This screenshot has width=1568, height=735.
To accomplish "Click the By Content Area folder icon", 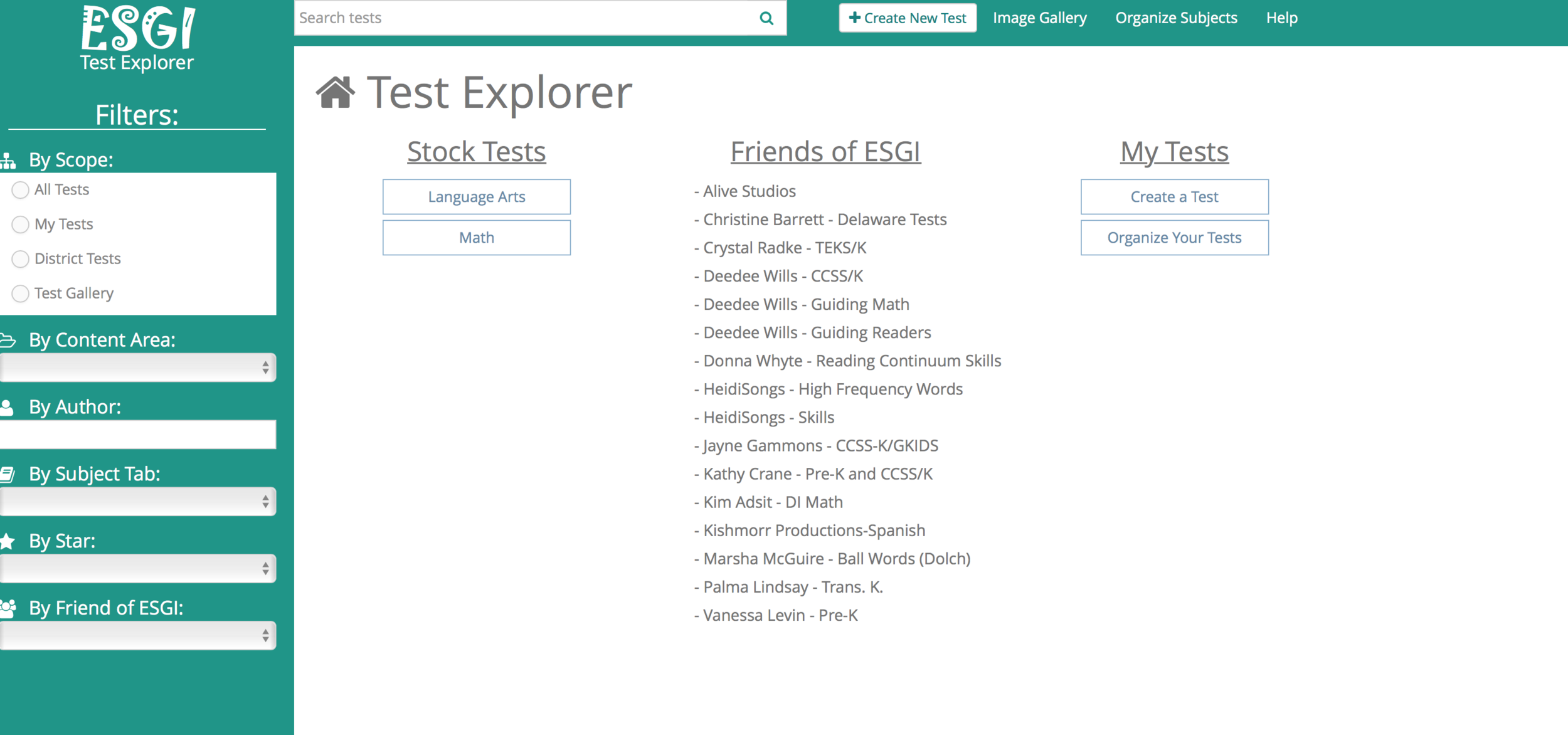I will point(8,341).
